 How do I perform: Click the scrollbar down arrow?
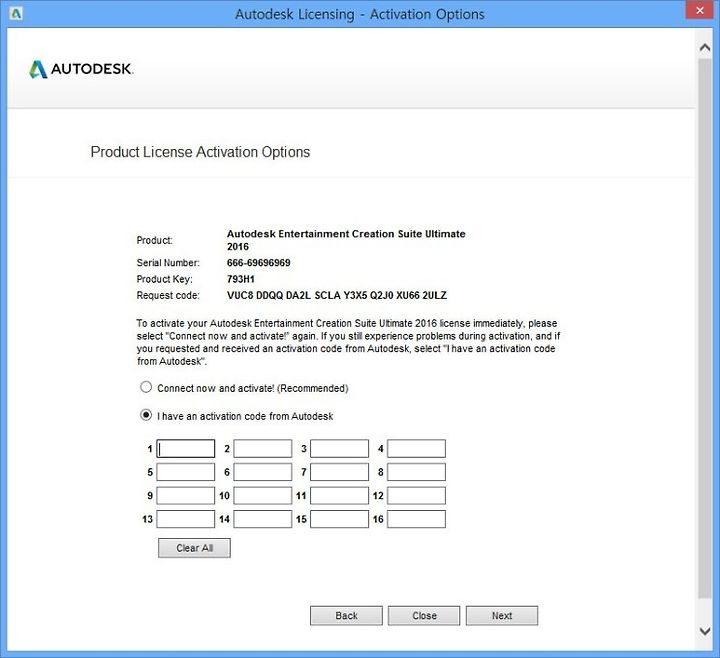tap(705, 631)
